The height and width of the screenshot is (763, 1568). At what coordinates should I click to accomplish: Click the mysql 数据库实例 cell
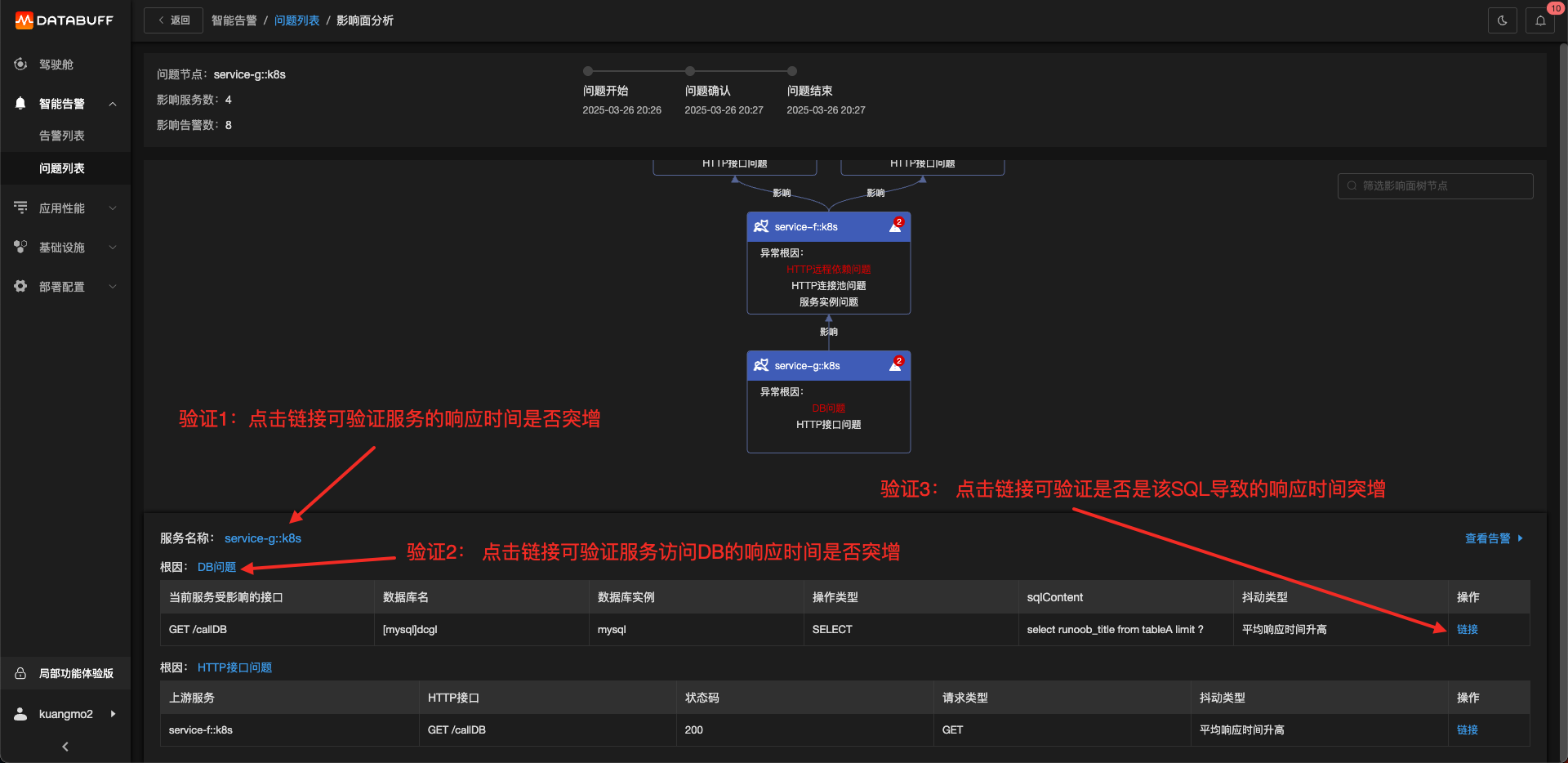(696, 629)
